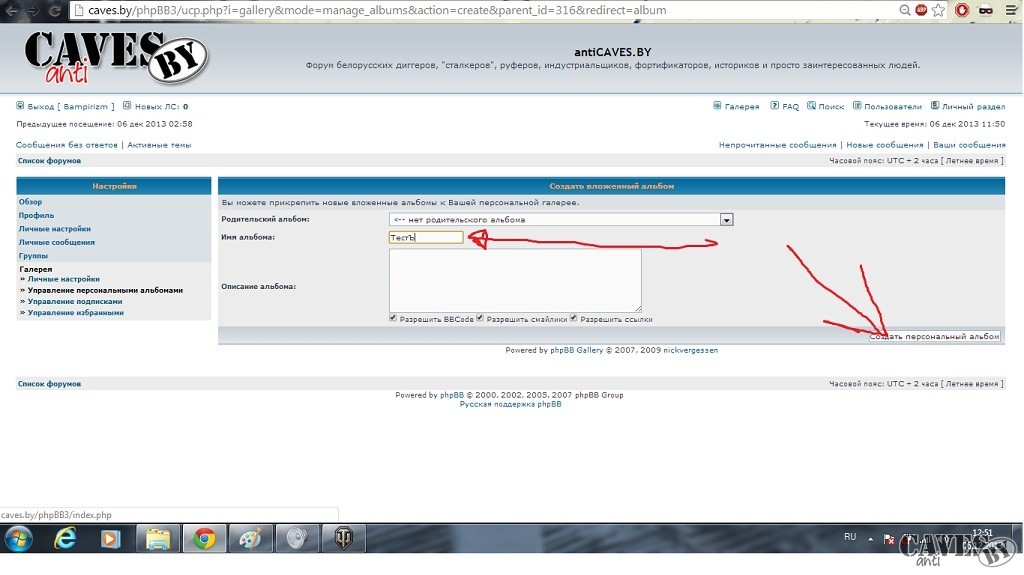Click the Windows Start button
Viewport: 1024px width, 575px height.
coord(19,539)
